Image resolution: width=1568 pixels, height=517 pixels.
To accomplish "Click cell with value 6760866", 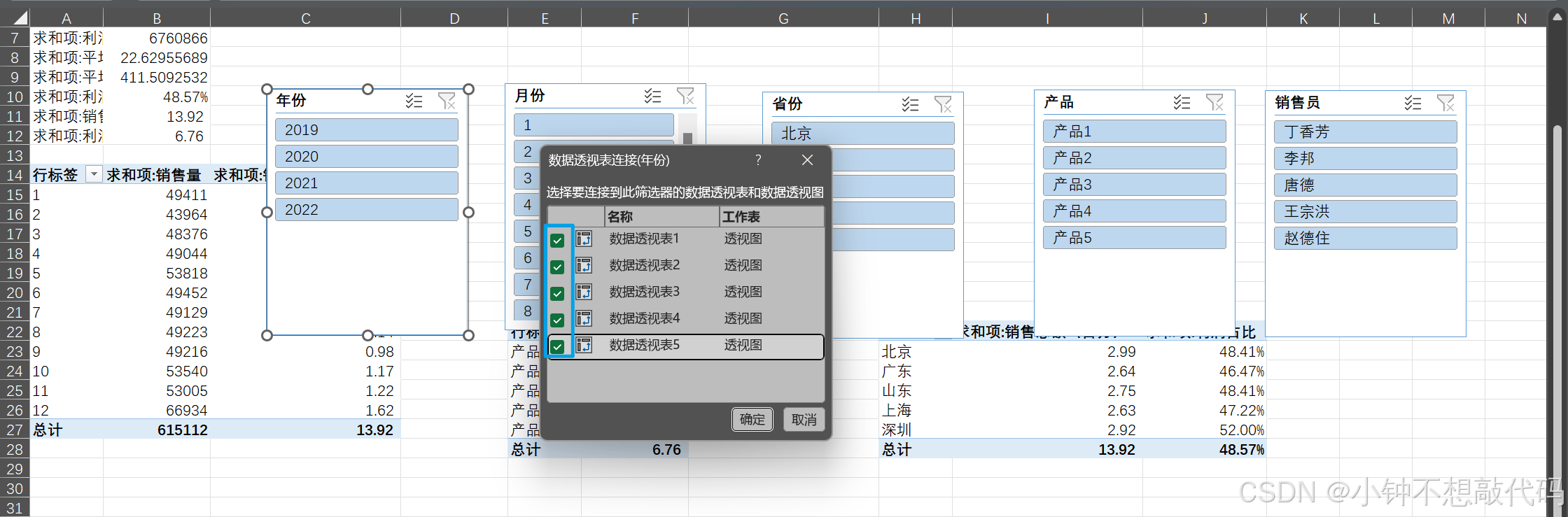I will pyautogui.click(x=157, y=38).
